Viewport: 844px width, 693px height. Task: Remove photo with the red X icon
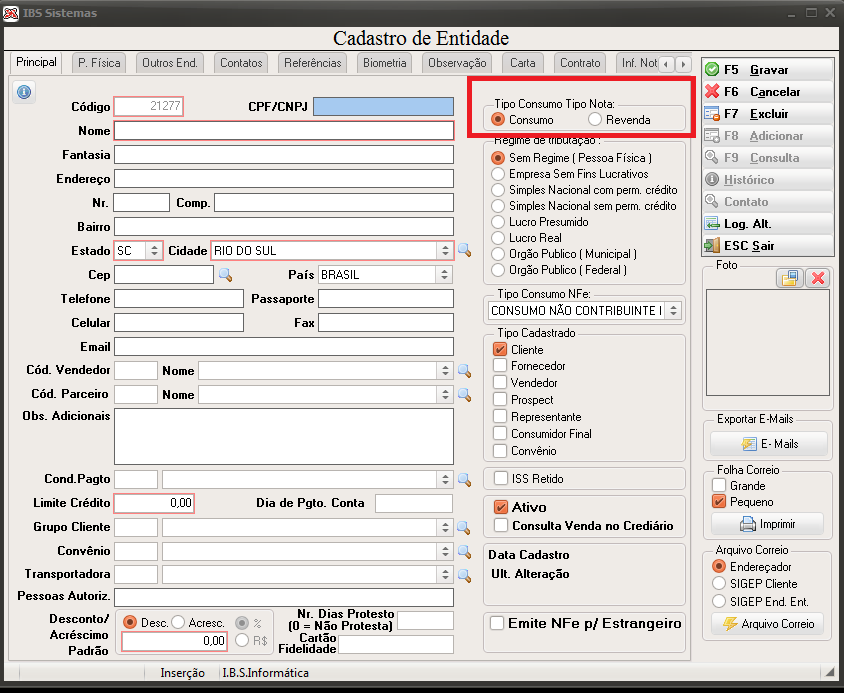click(x=818, y=278)
